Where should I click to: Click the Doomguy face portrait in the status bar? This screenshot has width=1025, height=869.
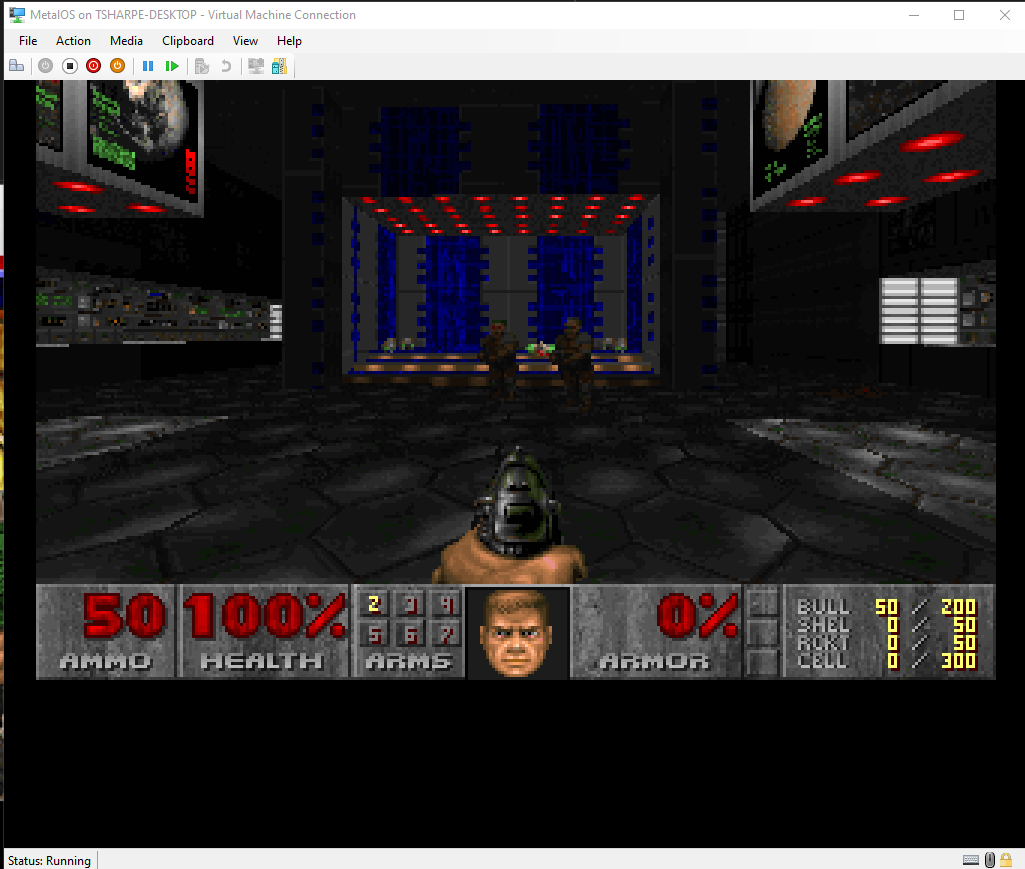point(516,632)
